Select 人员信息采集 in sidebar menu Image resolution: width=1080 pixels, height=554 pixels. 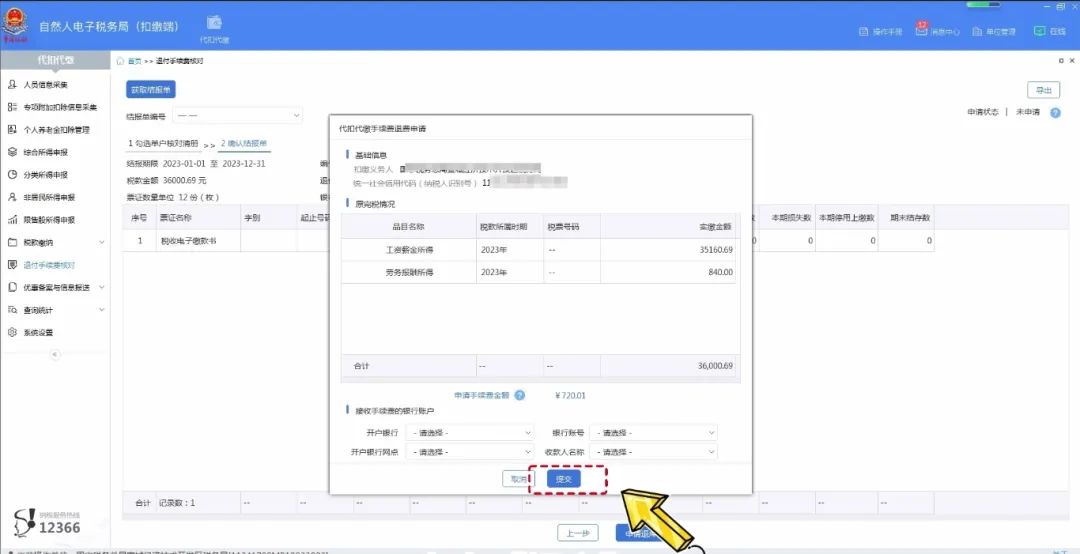click(x=45, y=85)
